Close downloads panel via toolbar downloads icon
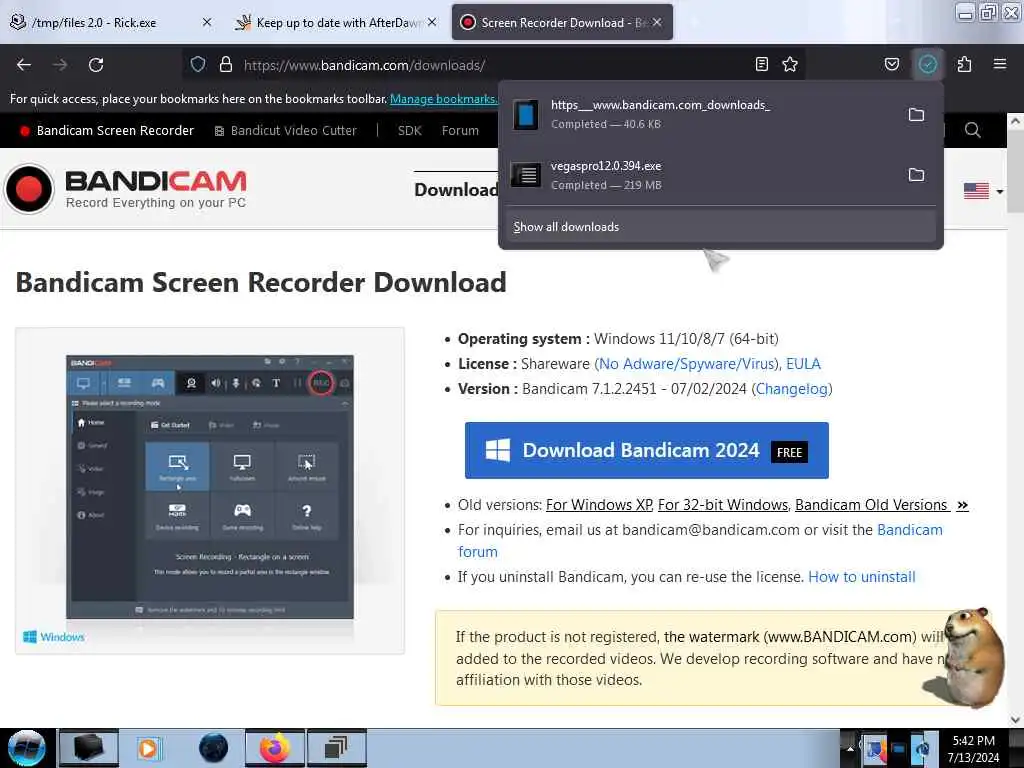The image size is (1024, 768). 927,65
